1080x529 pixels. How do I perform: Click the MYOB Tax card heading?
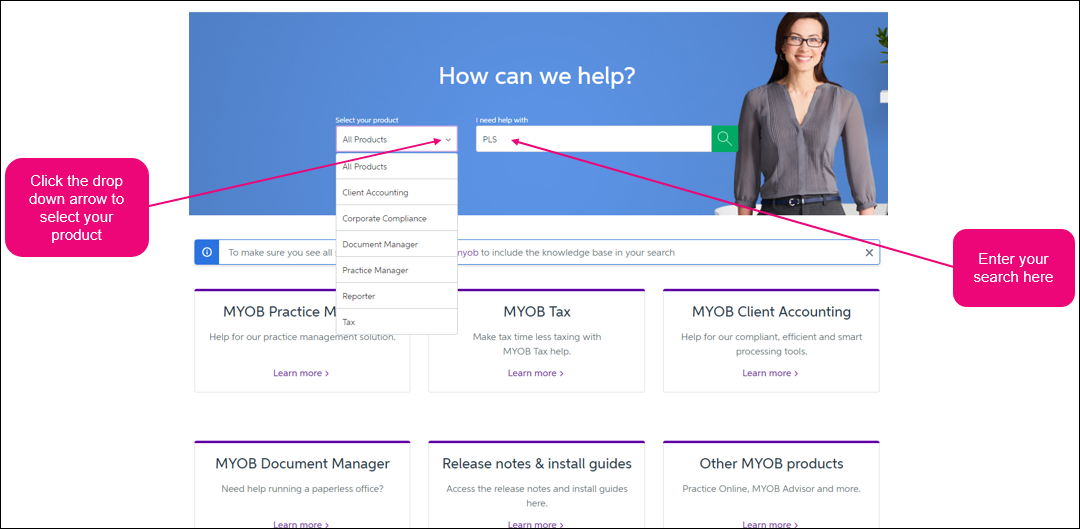[537, 312]
